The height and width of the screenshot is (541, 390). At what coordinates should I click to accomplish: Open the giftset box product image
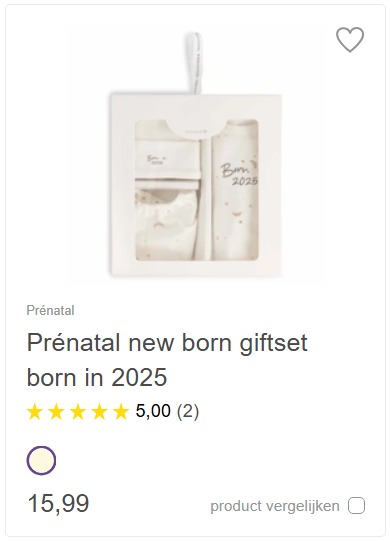(196, 155)
